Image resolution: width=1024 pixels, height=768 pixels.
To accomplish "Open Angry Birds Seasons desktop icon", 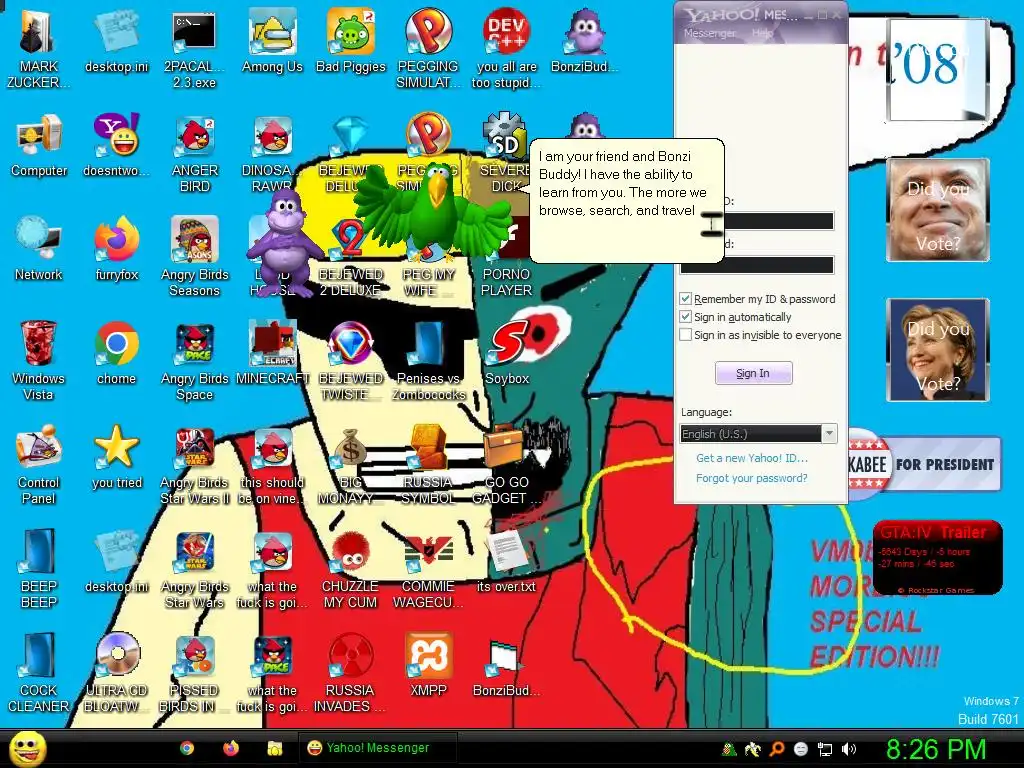I will pos(194,257).
